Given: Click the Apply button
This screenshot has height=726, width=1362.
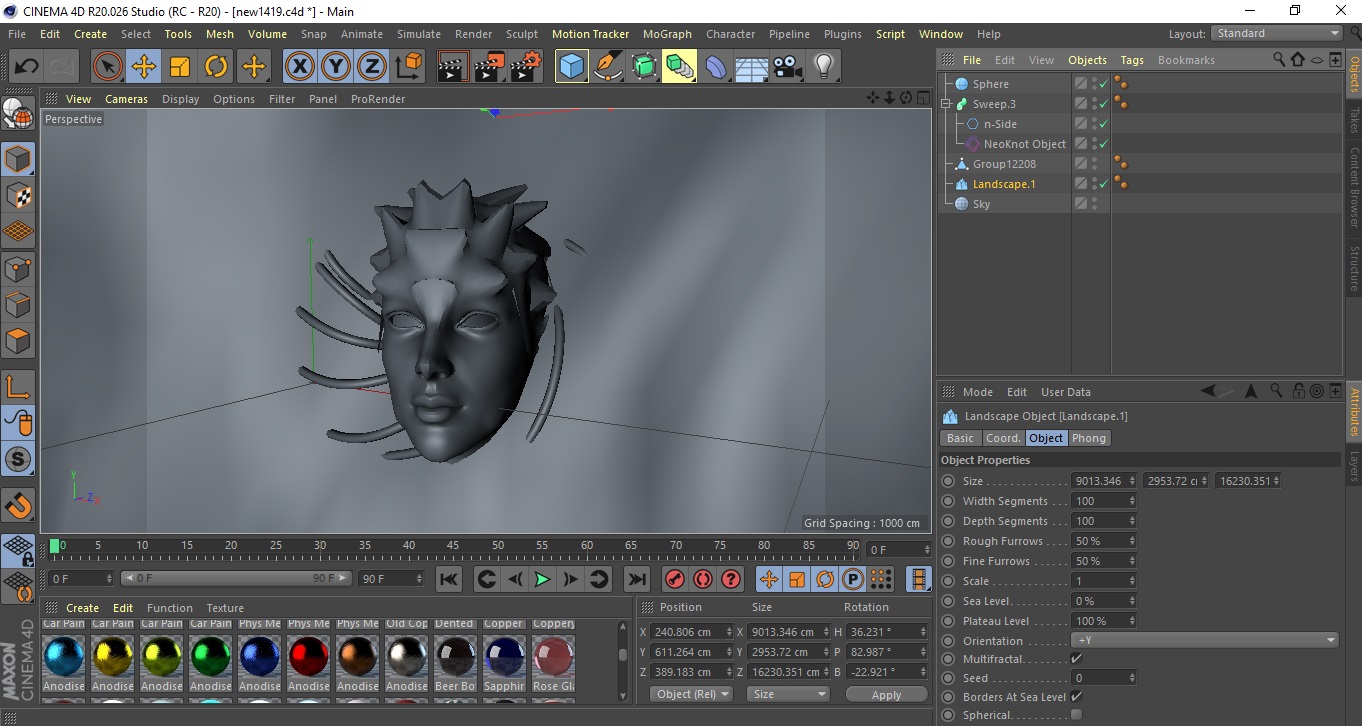Looking at the screenshot, I should [x=886, y=694].
